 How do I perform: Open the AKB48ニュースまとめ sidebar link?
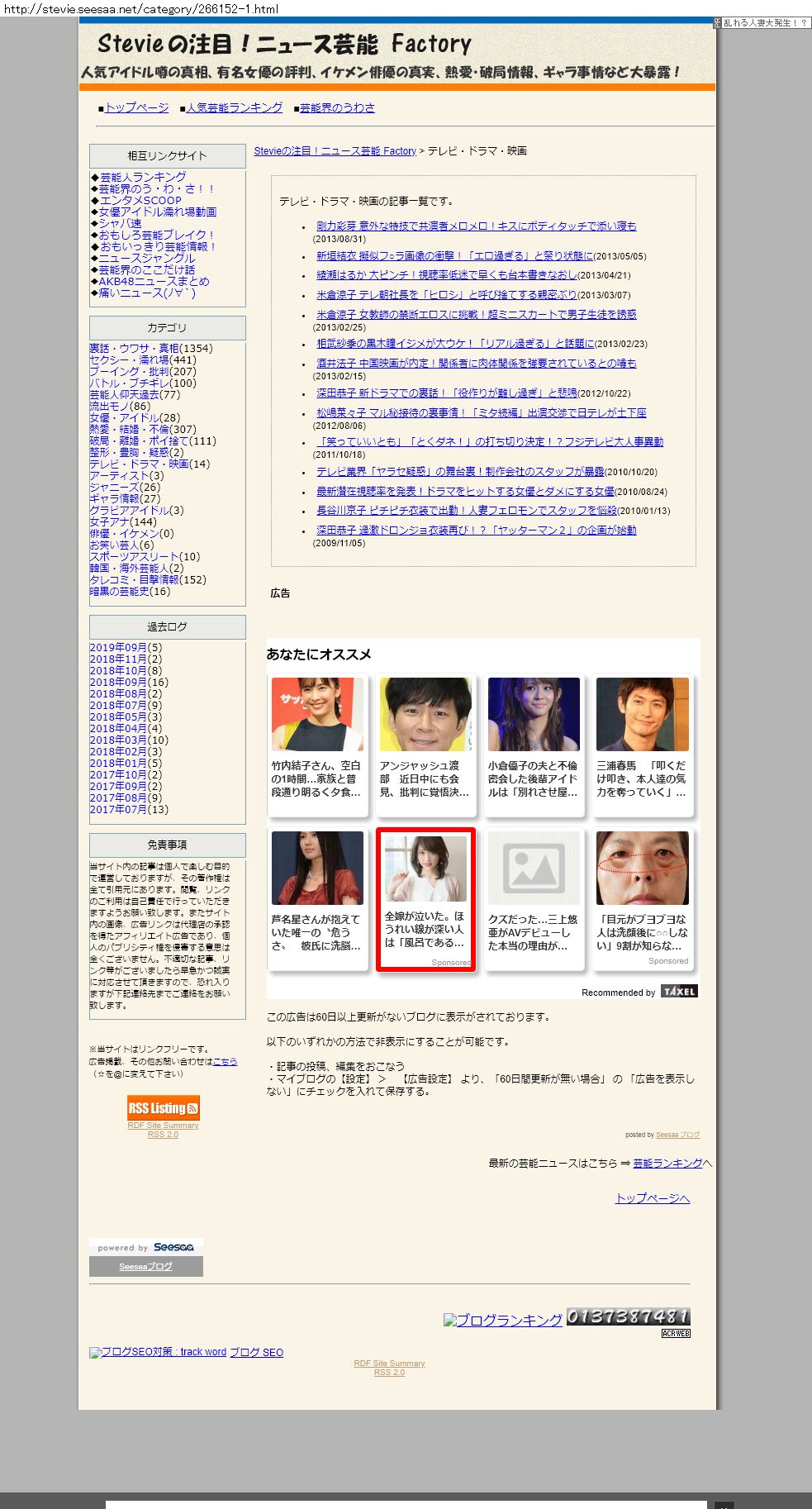pos(154,281)
